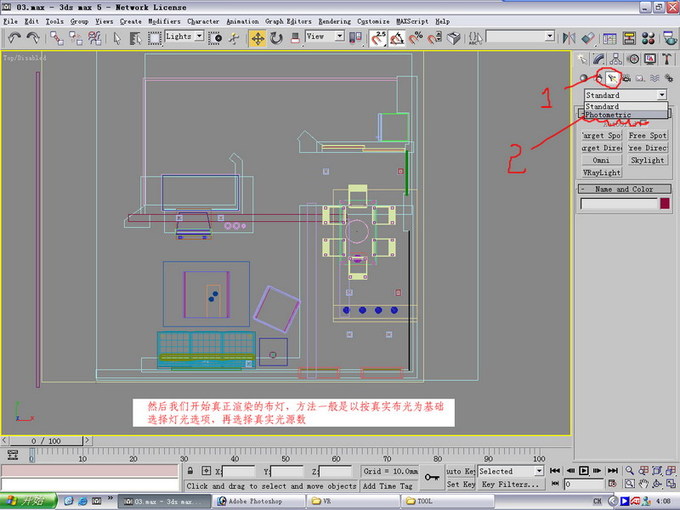
Task: Click the Align tool icon
Action: coord(588,38)
